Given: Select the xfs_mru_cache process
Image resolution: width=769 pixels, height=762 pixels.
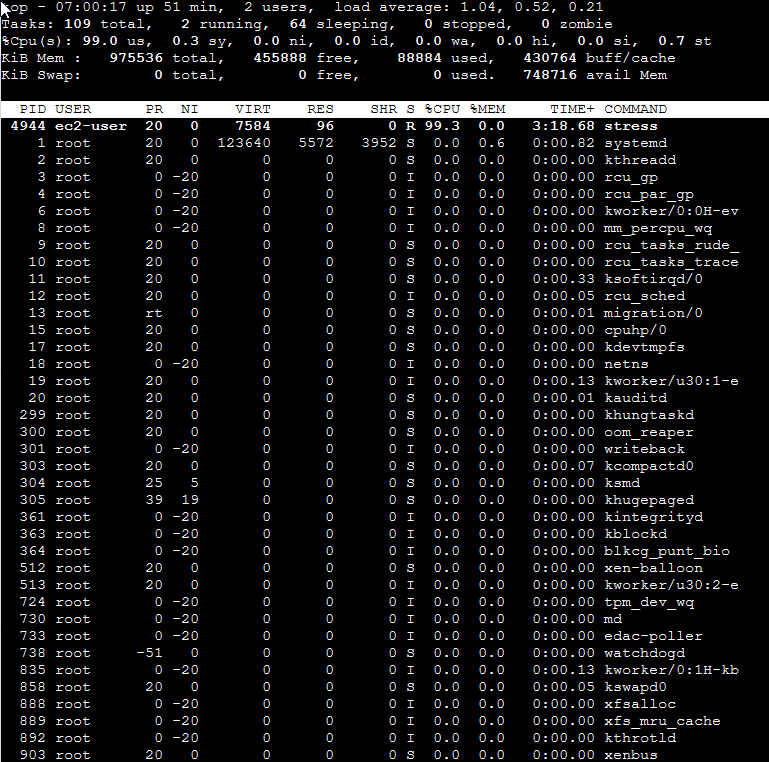Looking at the screenshot, I should point(662,721).
